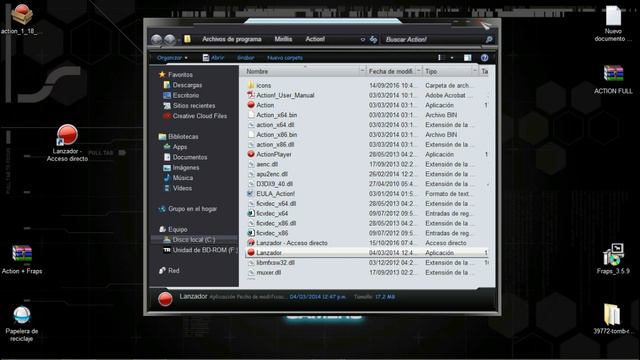Open the Tipo column filter dropdown
This screenshot has height=360, width=640.
pyautogui.click(x=474, y=71)
